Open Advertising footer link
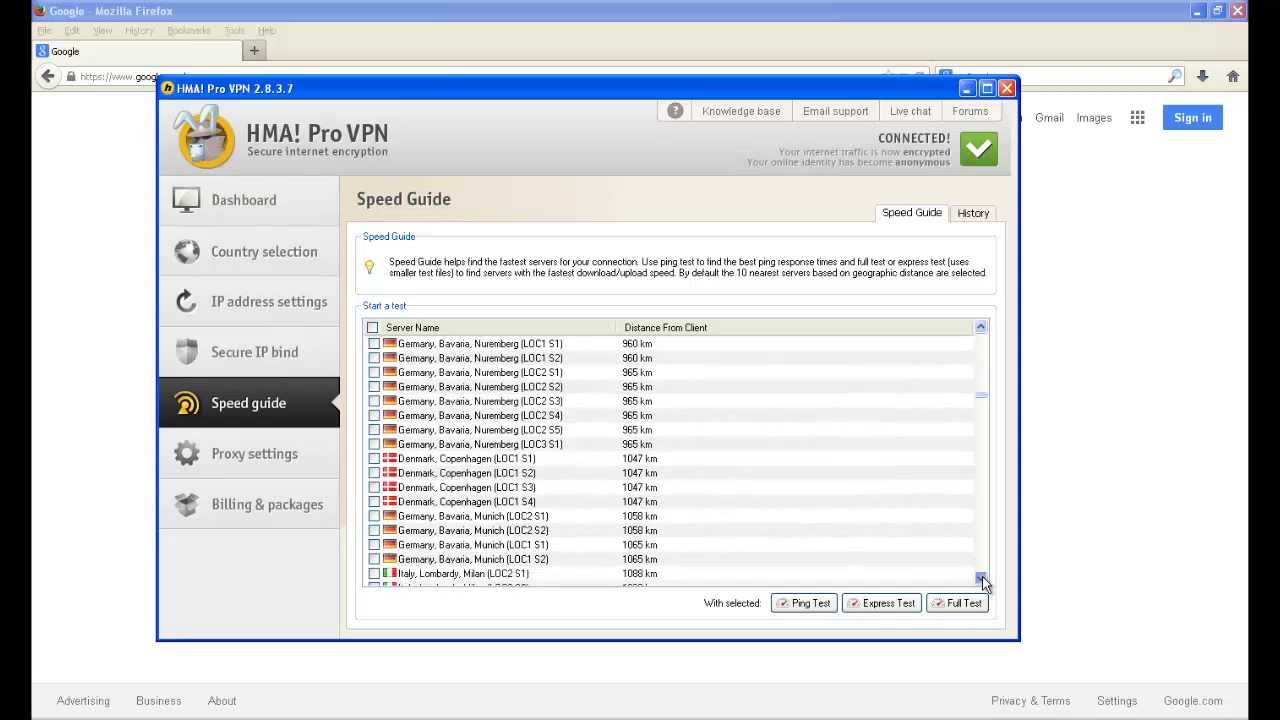This screenshot has width=1280, height=720. 83,701
